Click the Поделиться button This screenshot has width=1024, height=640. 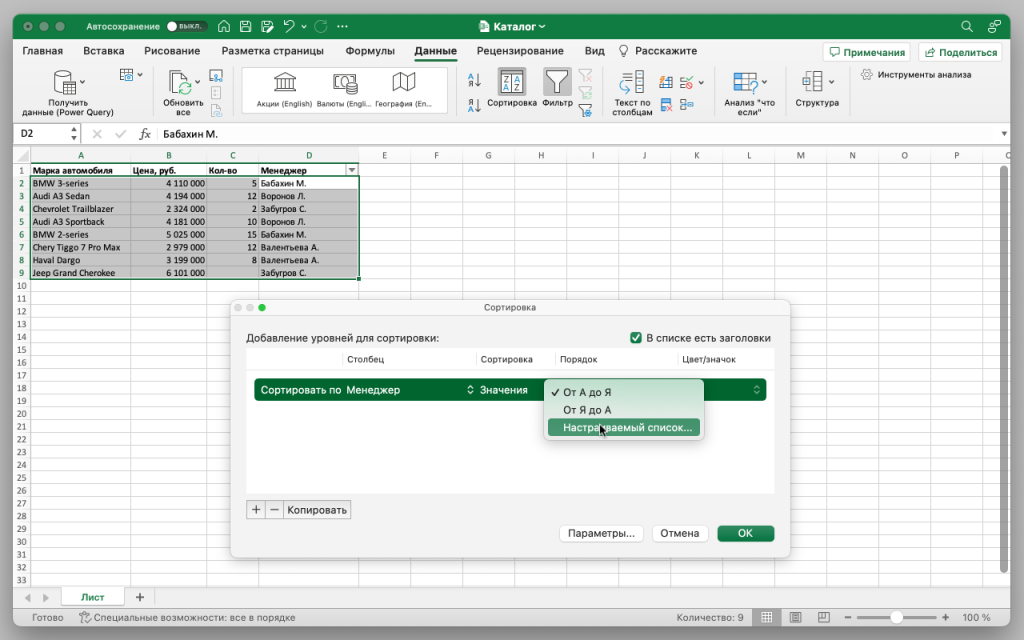tap(961, 52)
